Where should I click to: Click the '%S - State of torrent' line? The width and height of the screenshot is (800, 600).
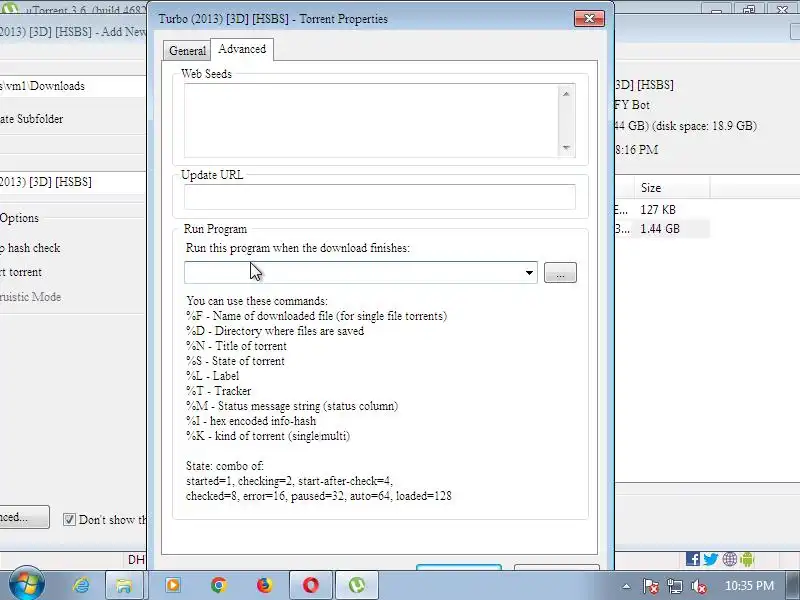(235, 361)
